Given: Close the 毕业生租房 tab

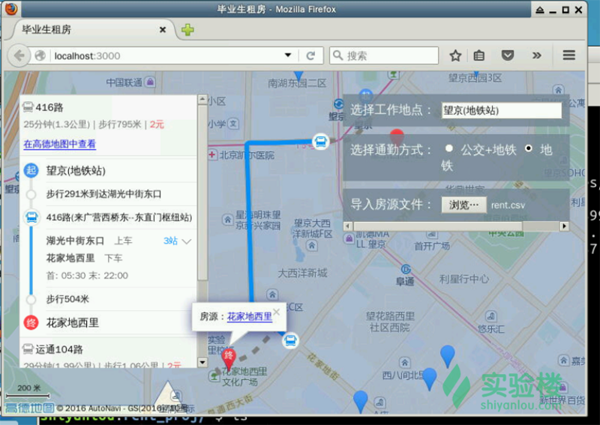Looking at the screenshot, I should coord(163,30).
